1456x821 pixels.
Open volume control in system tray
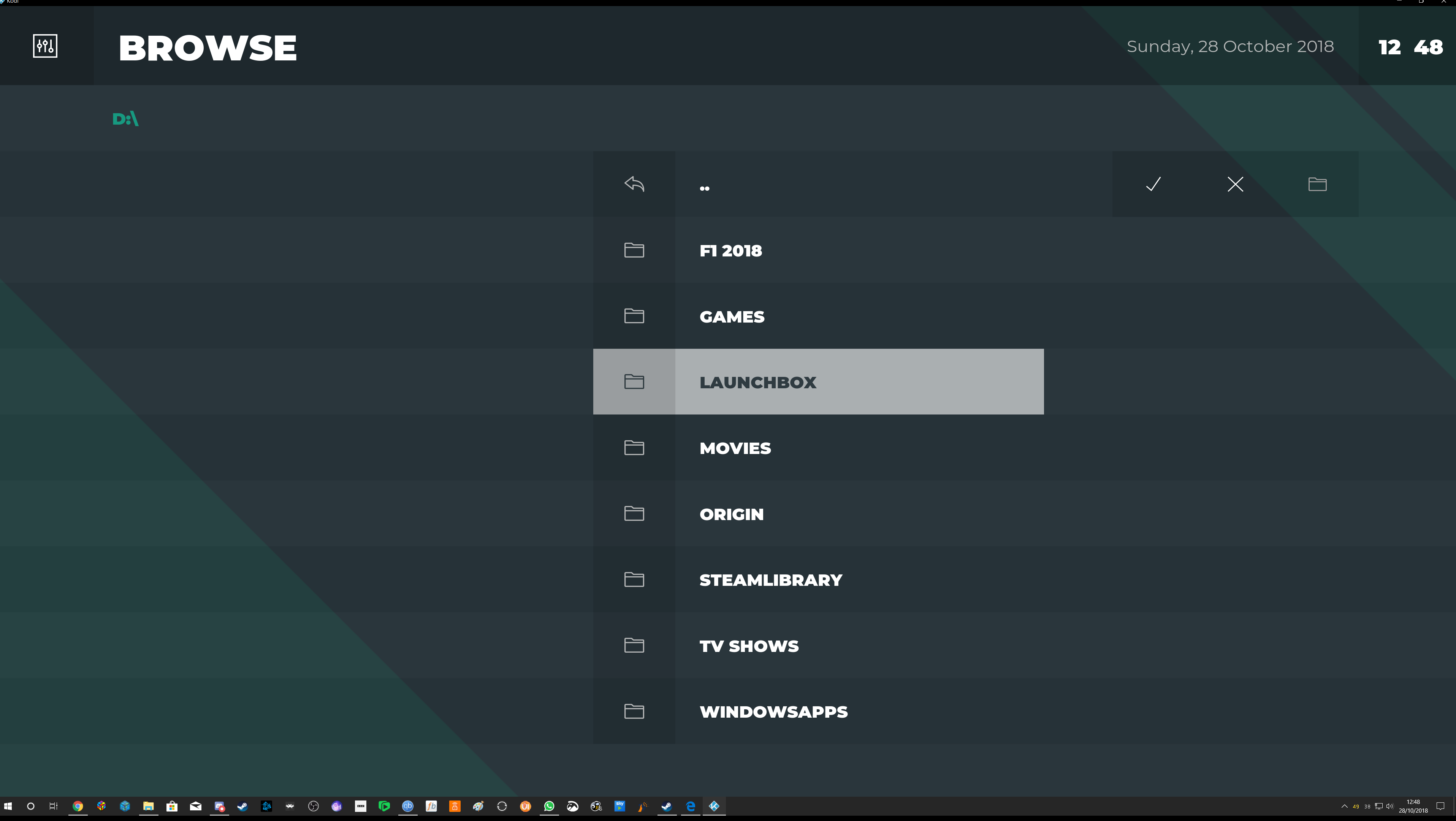(x=1389, y=806)
